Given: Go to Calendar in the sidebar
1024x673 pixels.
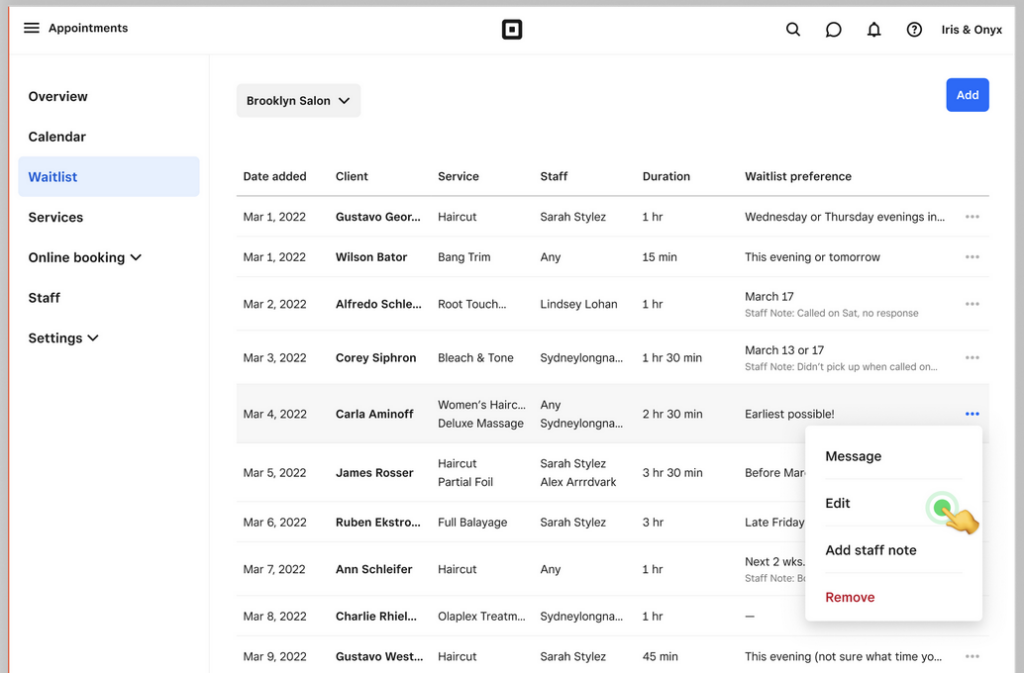Looking at the screenshot, I should coord(57,137).
